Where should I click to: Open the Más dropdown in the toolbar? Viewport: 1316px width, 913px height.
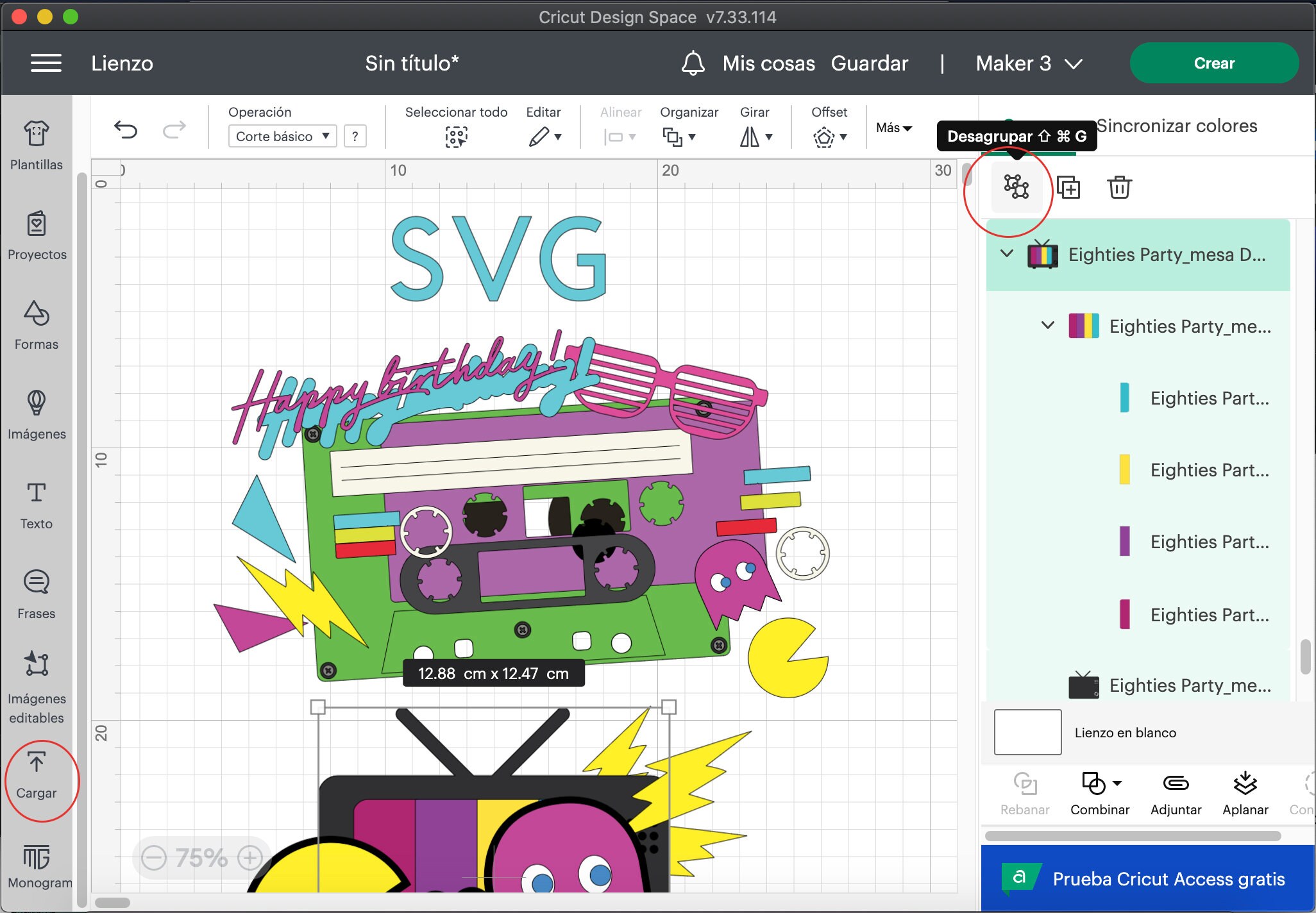click(x=895, y=128)
